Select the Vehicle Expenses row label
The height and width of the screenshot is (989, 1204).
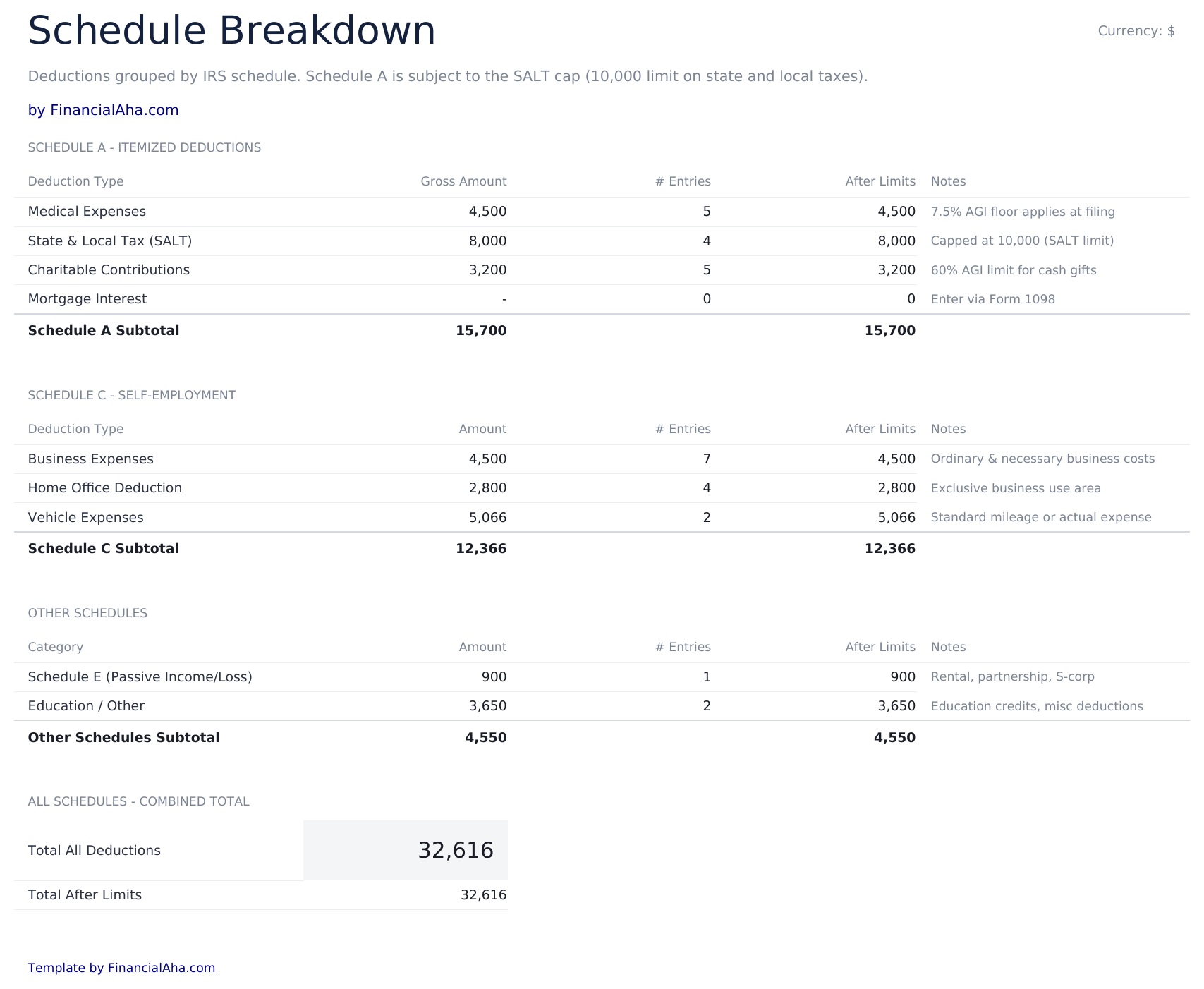tap(86, 518)
